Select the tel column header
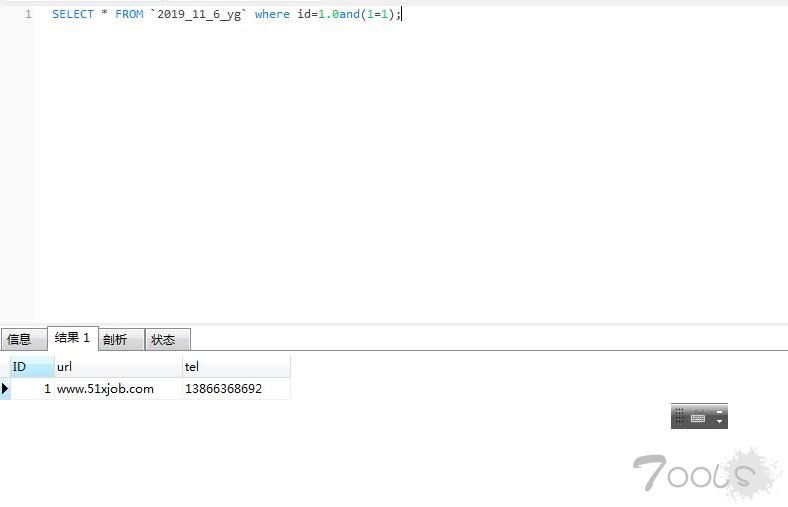This screenshot has width=788, height=507. (x=236, y=367)
